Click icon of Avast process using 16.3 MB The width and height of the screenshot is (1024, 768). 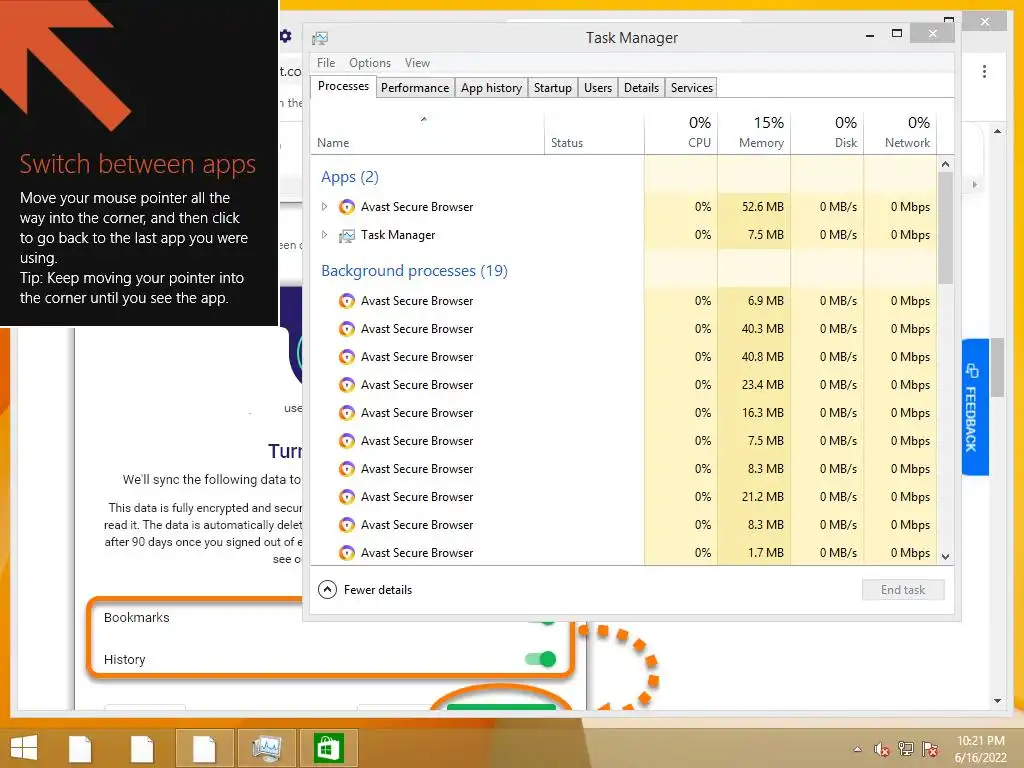[x=347, y=413]
